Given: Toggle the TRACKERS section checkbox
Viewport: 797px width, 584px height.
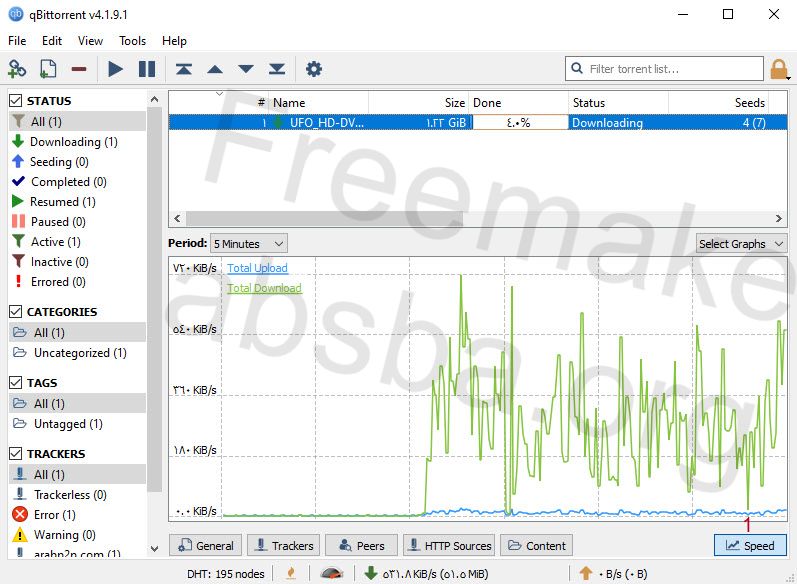Looking at the screenshot, I should pos(16,453).
